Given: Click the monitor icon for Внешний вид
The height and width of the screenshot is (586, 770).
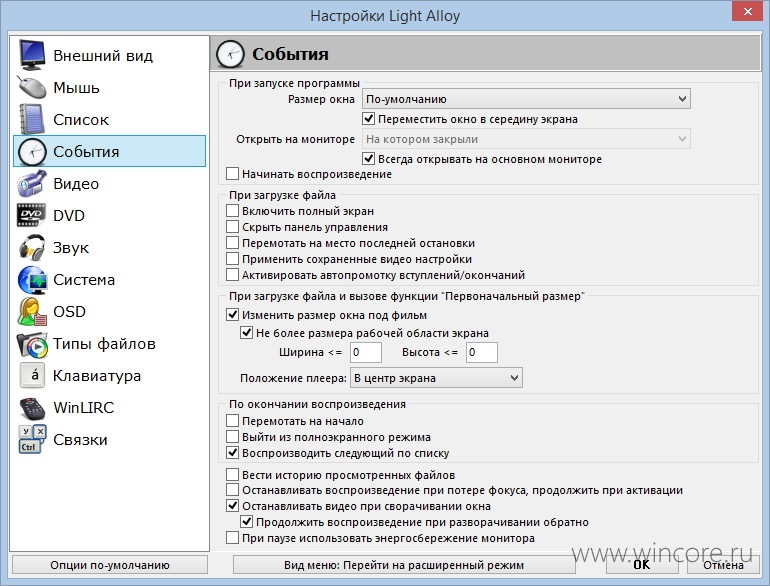Looking at the screenshot, I should click(x=32, y=55).
